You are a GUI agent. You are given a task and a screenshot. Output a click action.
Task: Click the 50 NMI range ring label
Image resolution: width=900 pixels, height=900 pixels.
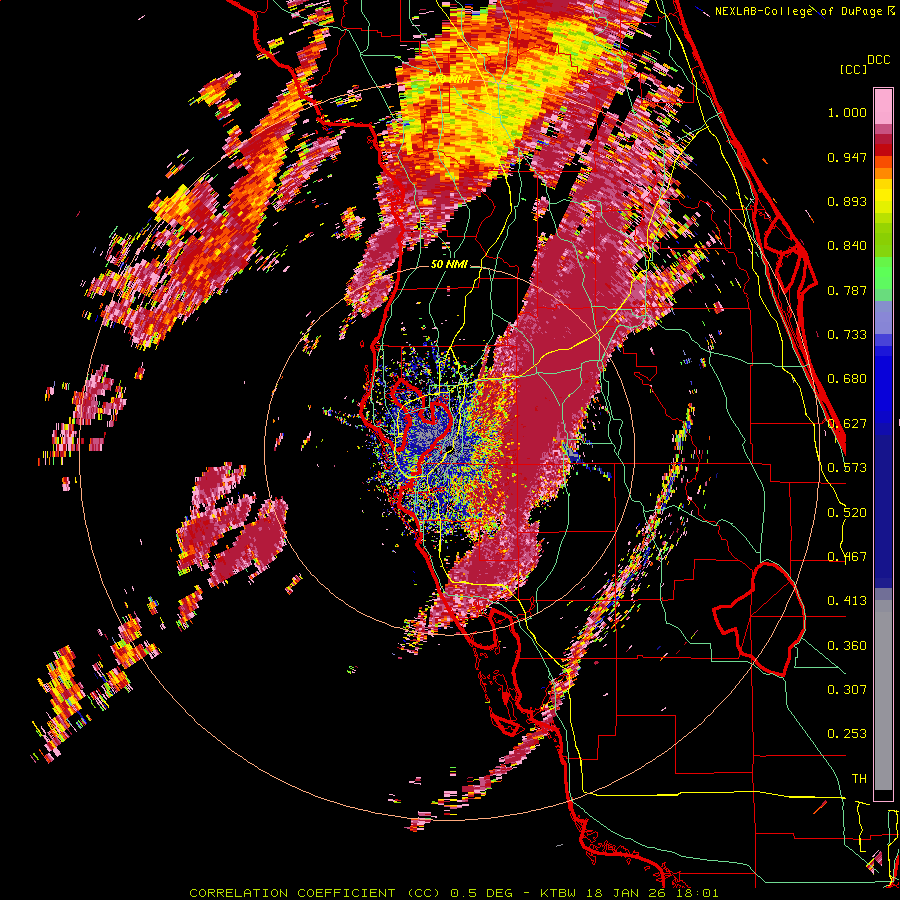[449, 265]
